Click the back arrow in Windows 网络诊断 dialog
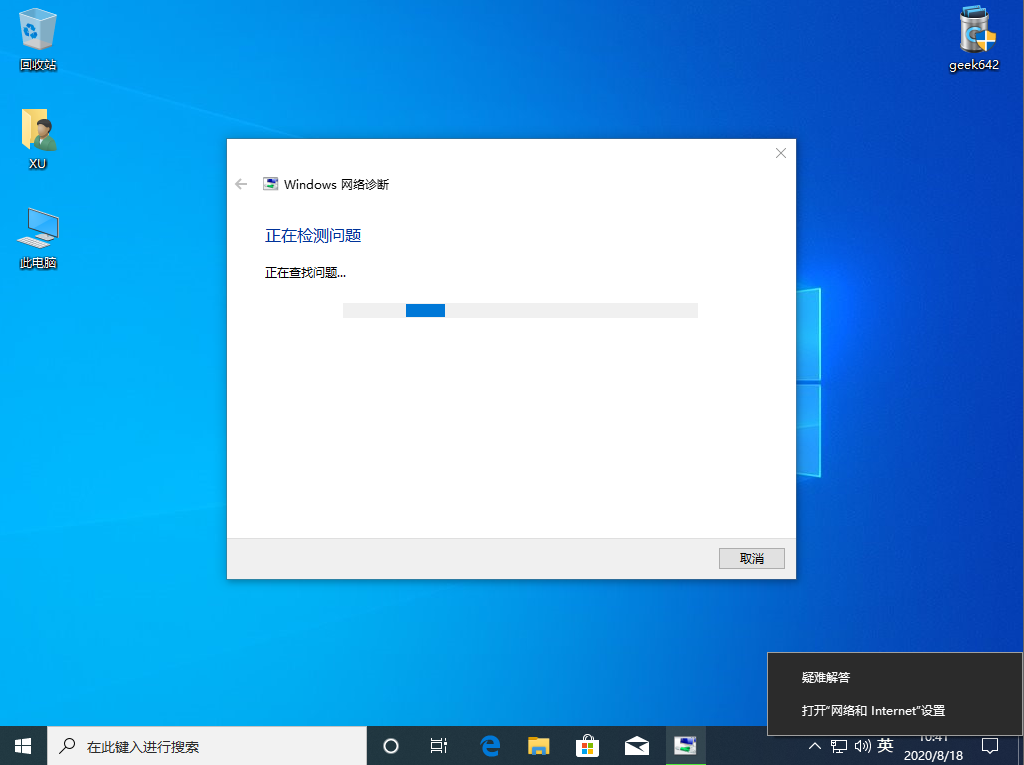 pos(240,184)
